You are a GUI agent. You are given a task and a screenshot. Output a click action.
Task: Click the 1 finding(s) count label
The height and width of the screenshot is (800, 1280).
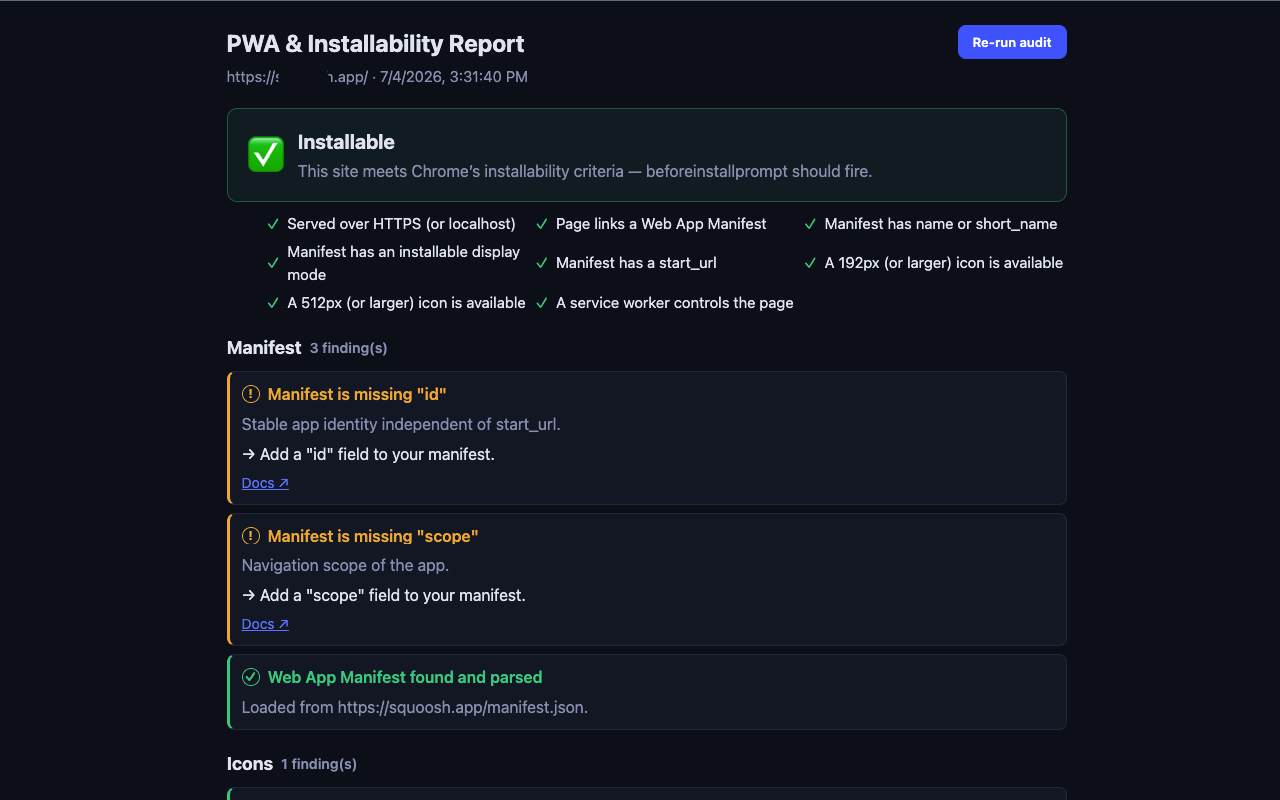tap(319, 764)
